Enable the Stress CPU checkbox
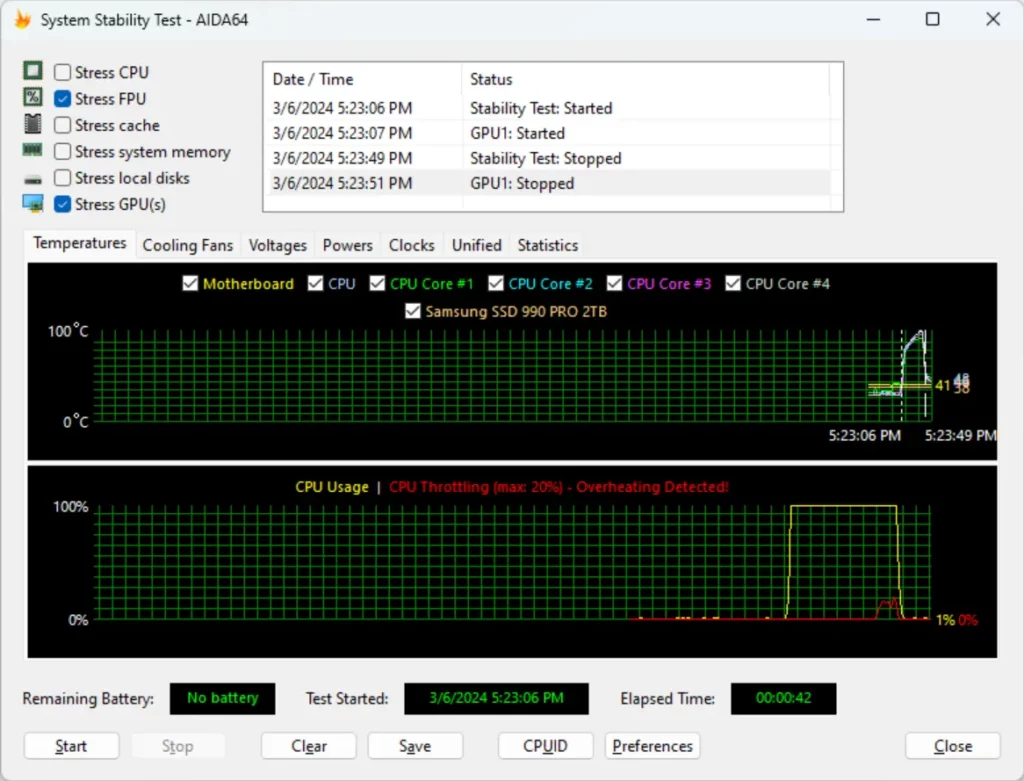This screenshot has width=1024, height=781. (x=60, y=71)
